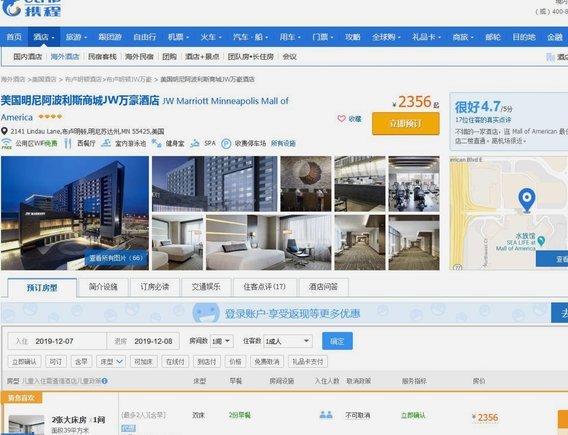The width and height of the screenshot is (568, 435).
Task: Open 海外民宿 in the sub navigation
Action: tap(139, 57)
